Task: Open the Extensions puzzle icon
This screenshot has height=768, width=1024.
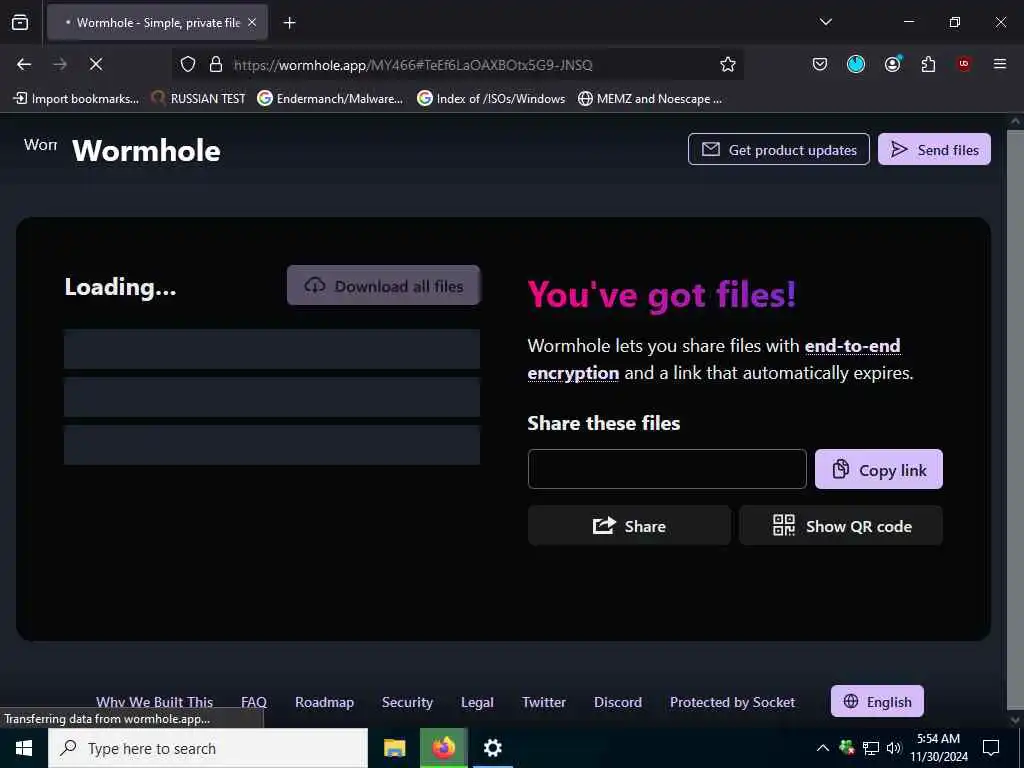Action: point(928,64)
